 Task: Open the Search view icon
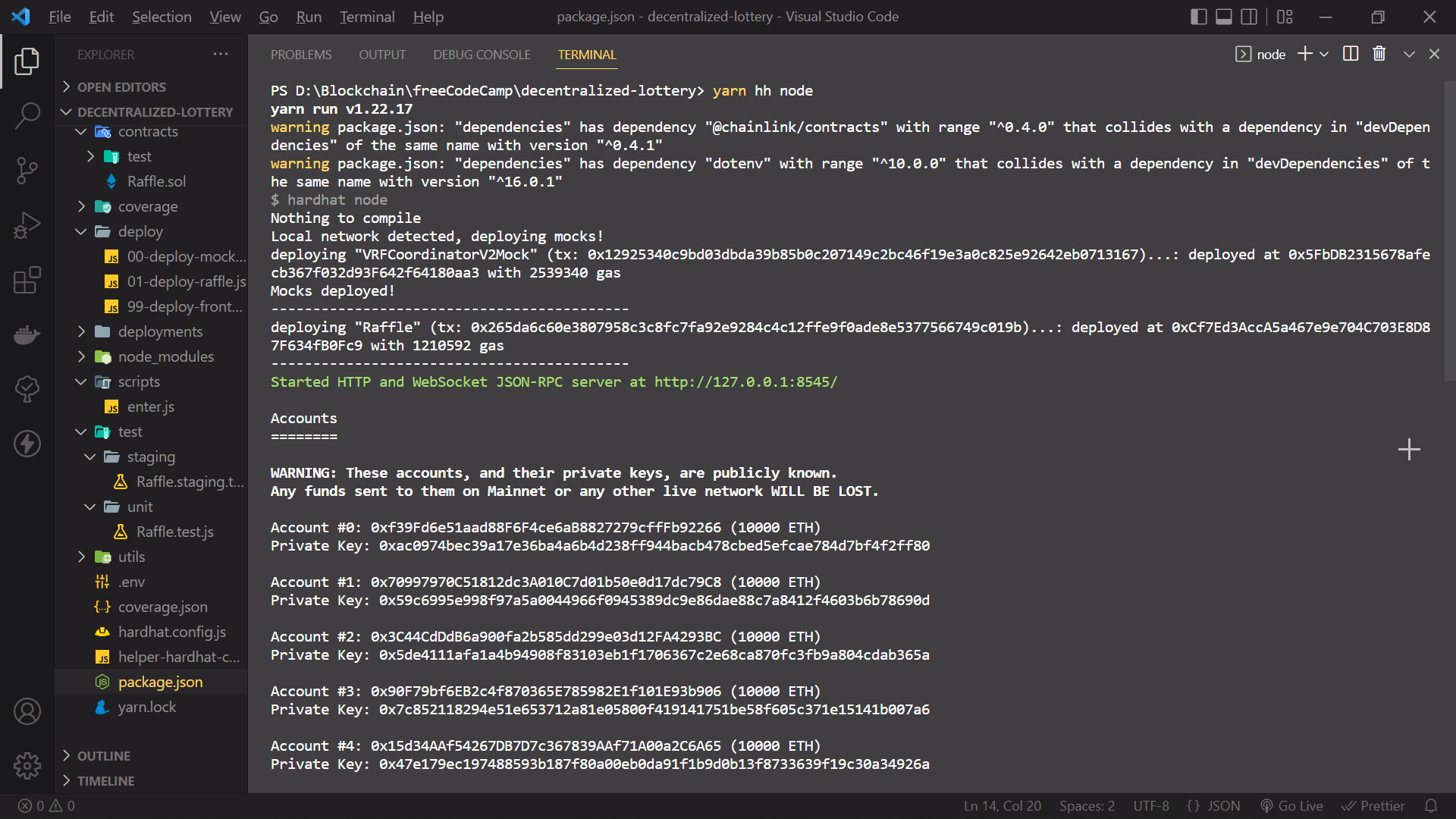click(27, 116)
